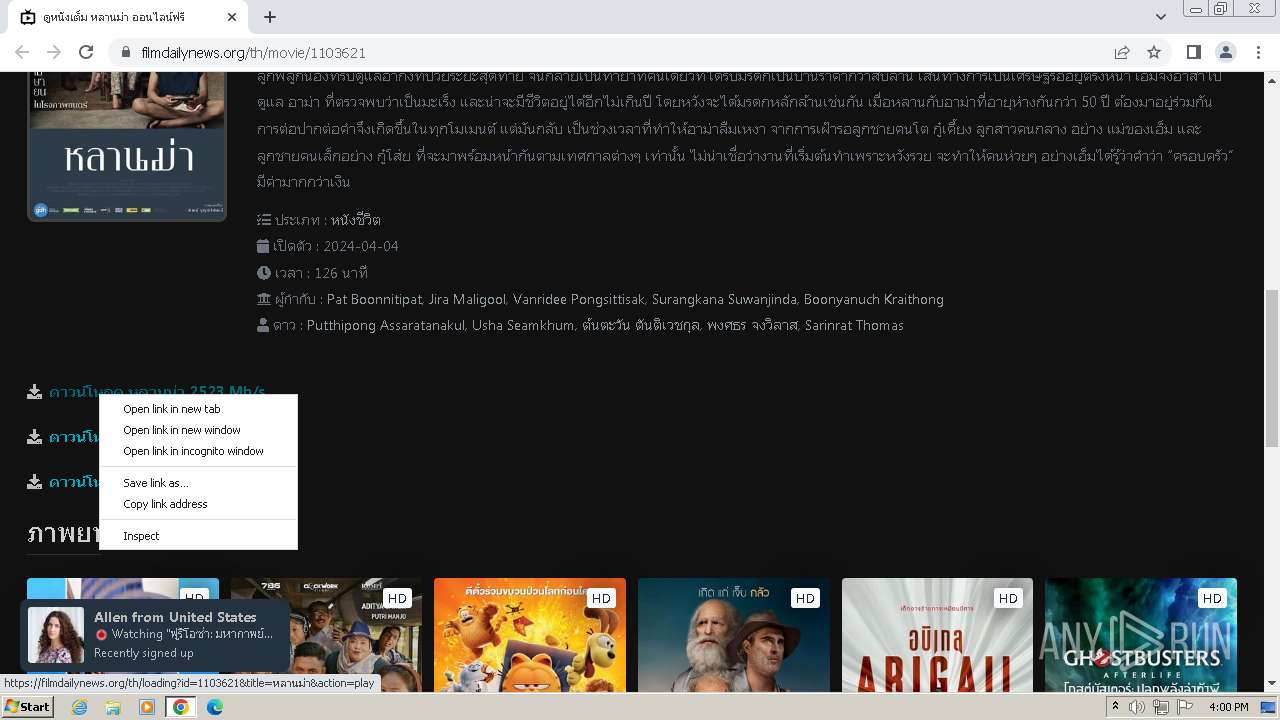The width and height of the screenshot is (1280, 720).
Task: Click the Allen from United States notification
Action: [x=155, y=635]
